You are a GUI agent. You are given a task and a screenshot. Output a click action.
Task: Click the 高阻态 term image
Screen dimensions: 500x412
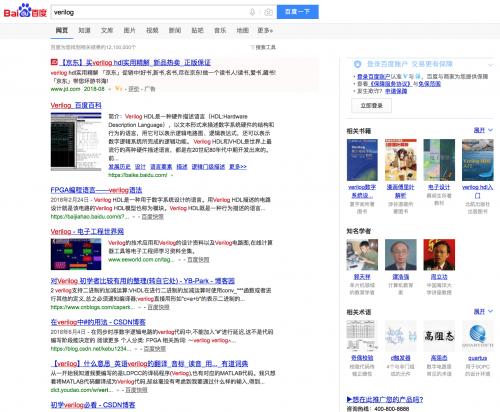[439, 336]
